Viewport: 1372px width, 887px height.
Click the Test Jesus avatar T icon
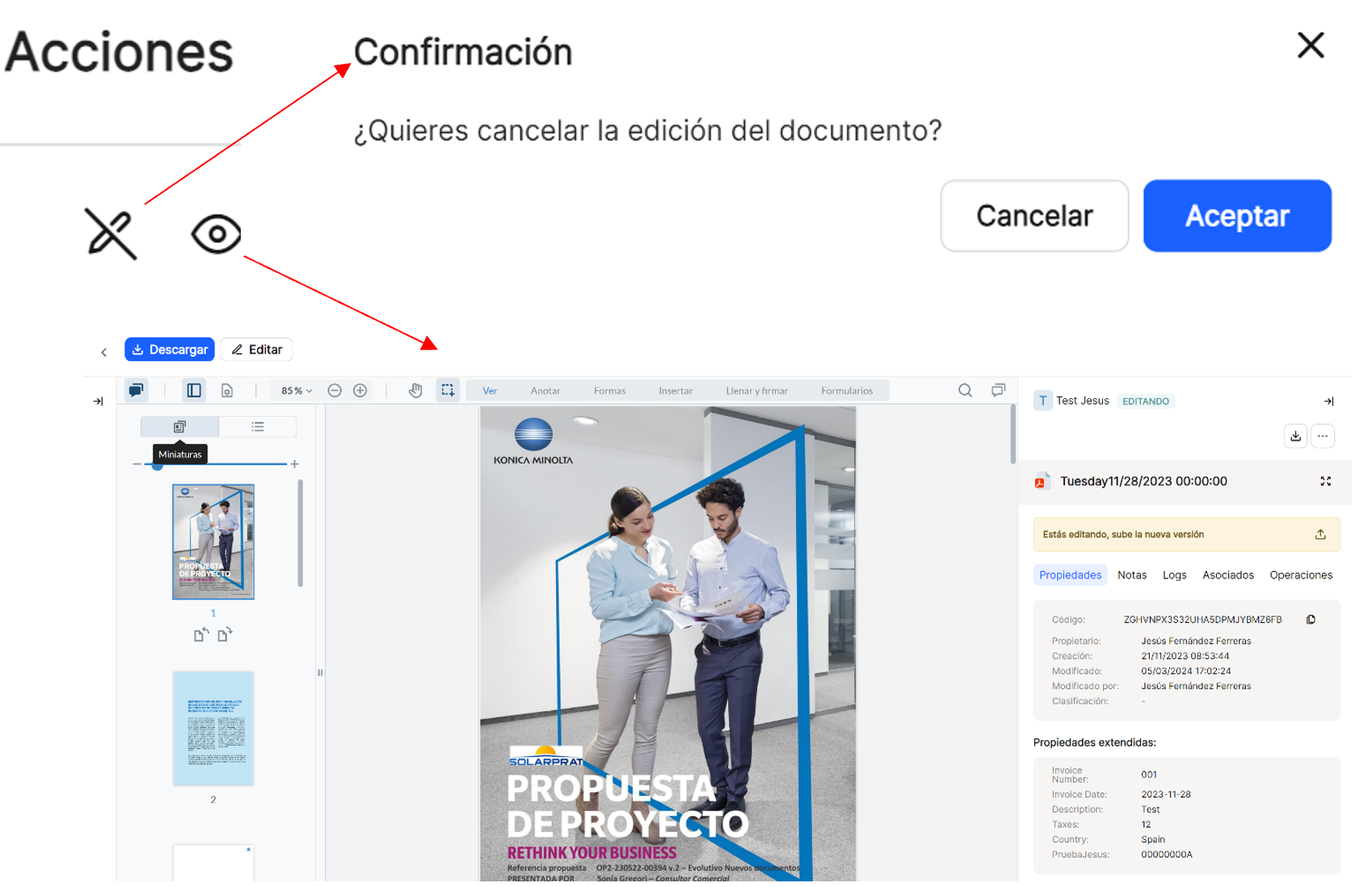point(1043,401)
